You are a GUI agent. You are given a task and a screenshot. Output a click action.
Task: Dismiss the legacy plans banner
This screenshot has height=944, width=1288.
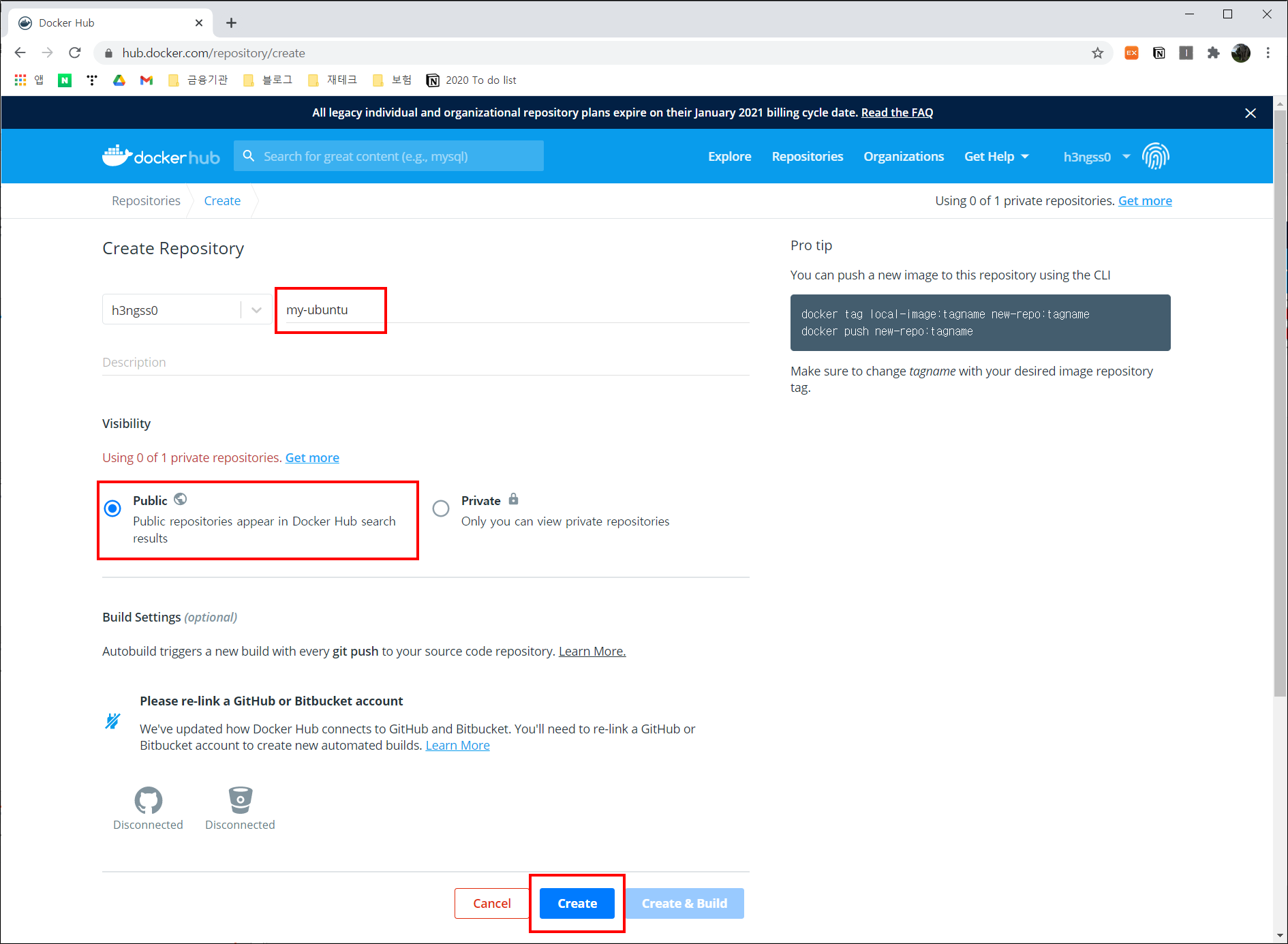pos(1251,113)
